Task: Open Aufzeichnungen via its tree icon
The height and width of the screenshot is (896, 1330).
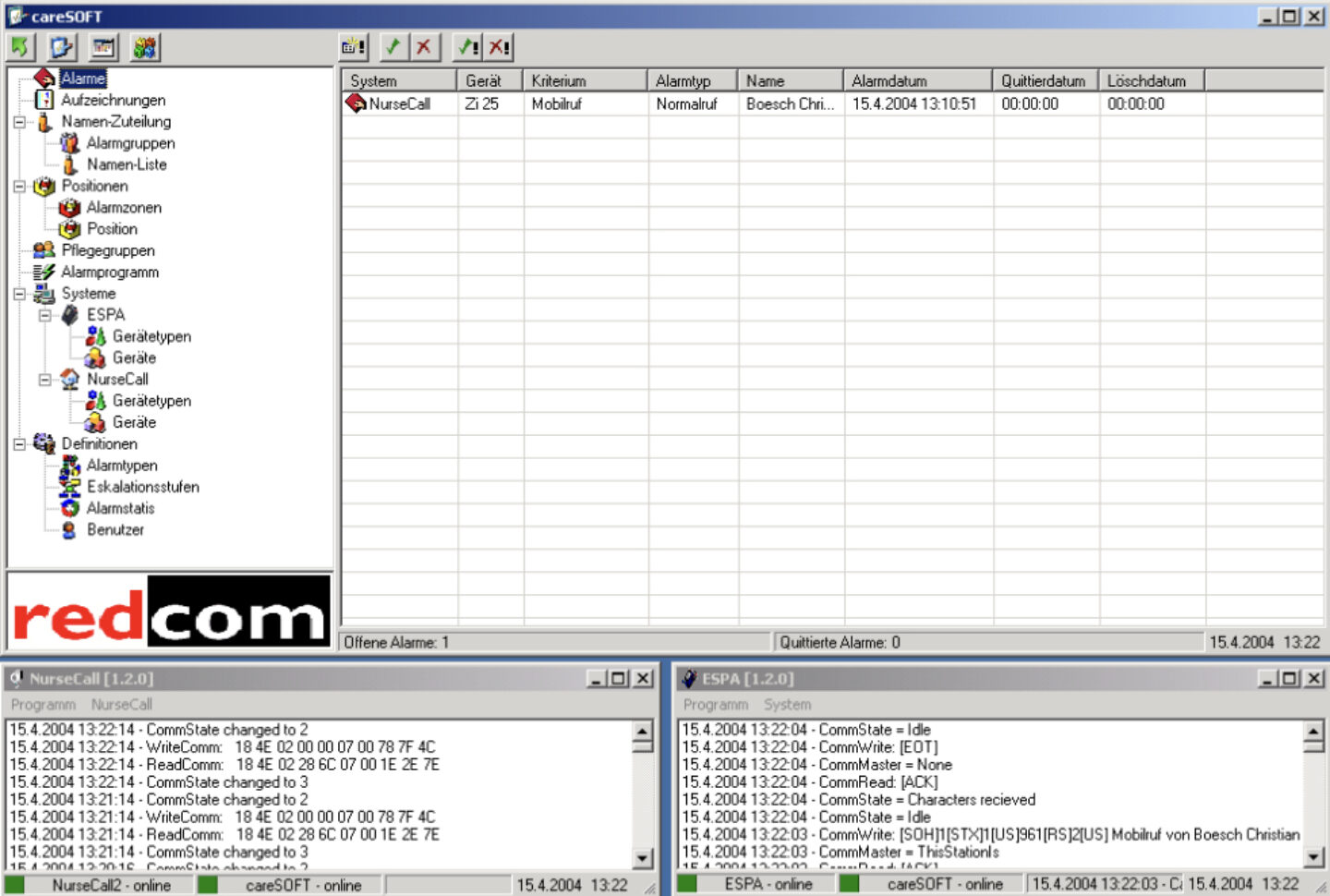Action: click(x=44, y=100)
